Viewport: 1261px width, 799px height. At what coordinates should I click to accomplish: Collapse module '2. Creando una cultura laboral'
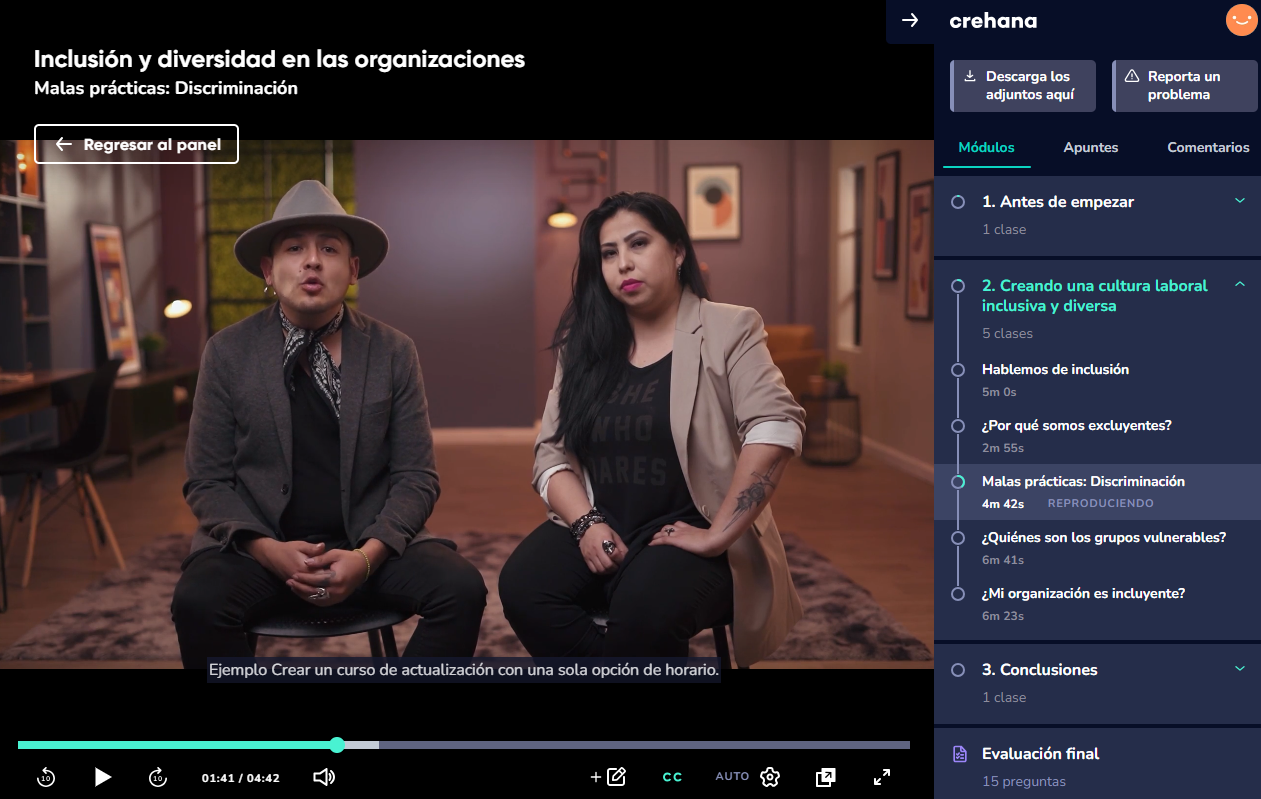click(x=1241, y=285)
